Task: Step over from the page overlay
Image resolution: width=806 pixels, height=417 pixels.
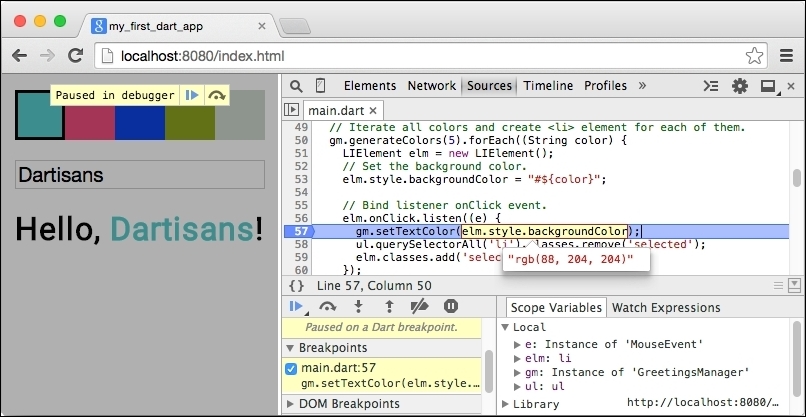Action: tap(217, 96)
